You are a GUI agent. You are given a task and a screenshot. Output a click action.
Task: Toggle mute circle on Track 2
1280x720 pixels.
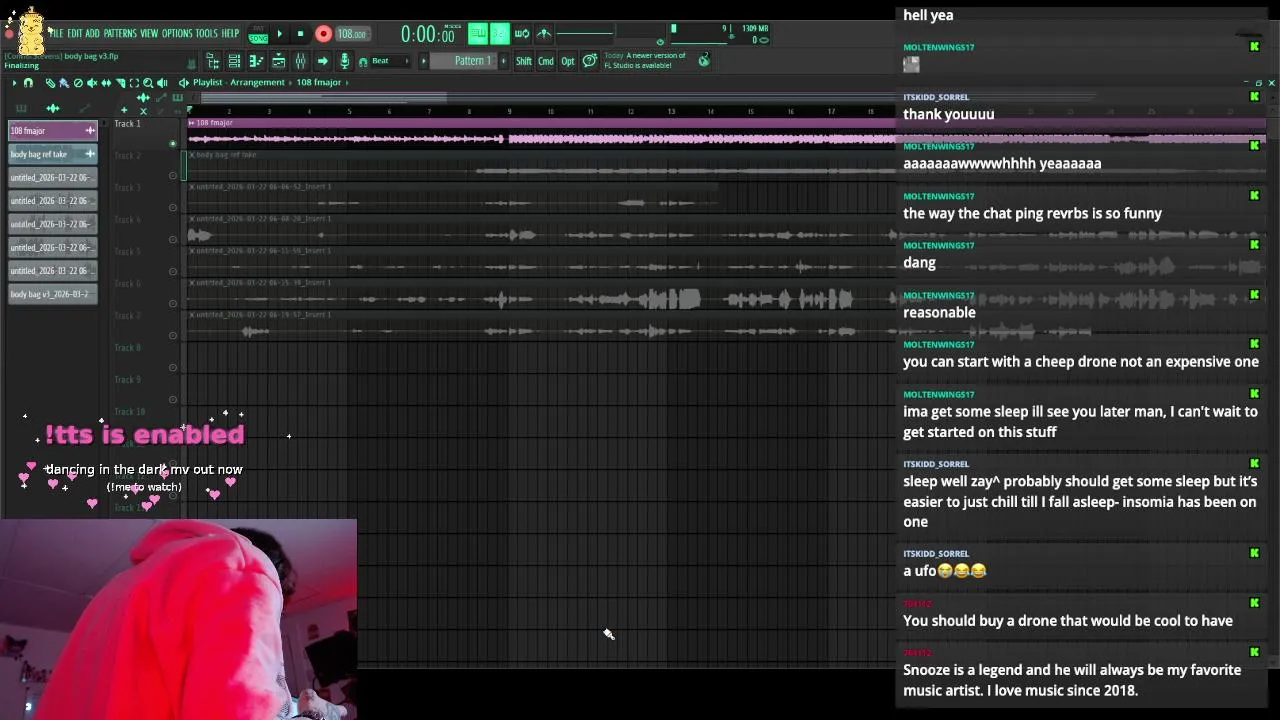[173, 175]
